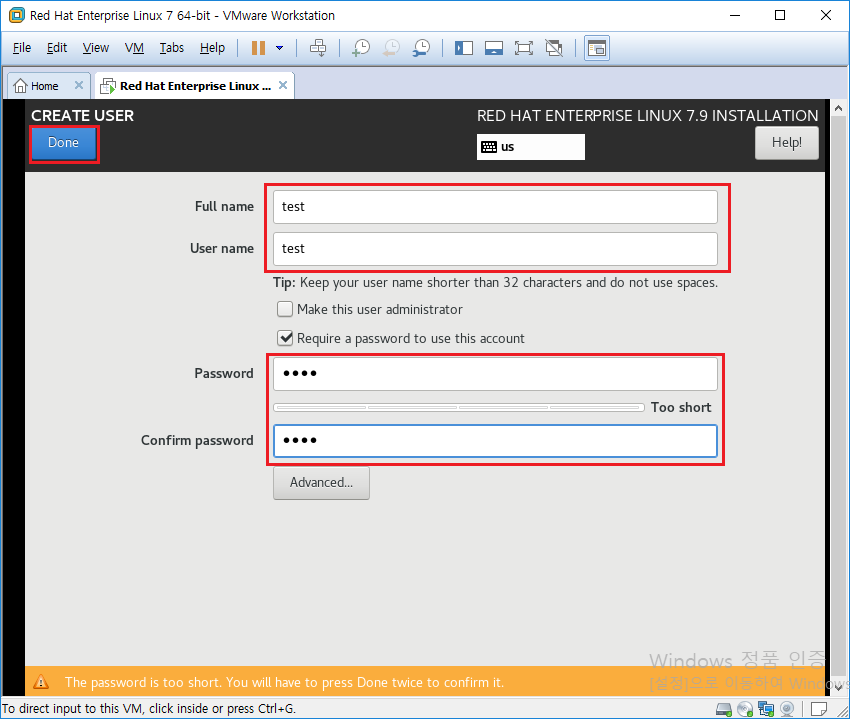Uncheck Require a password to use this account

285,338
